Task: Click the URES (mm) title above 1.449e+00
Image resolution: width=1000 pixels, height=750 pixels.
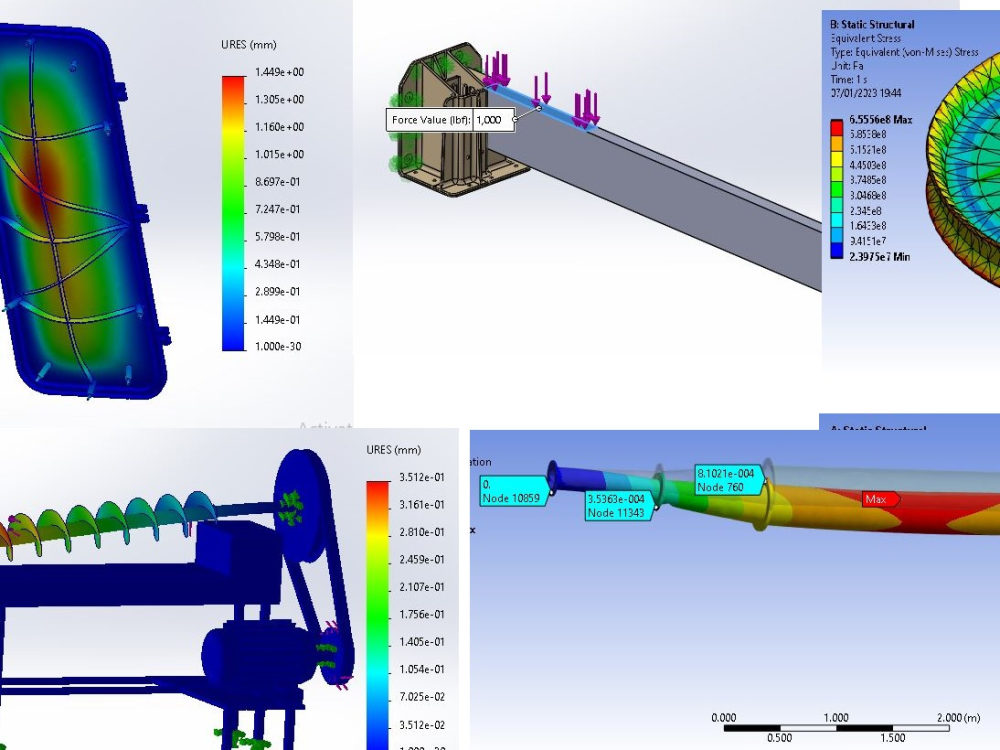Action: pyautogui.click(x=249, y=45)
